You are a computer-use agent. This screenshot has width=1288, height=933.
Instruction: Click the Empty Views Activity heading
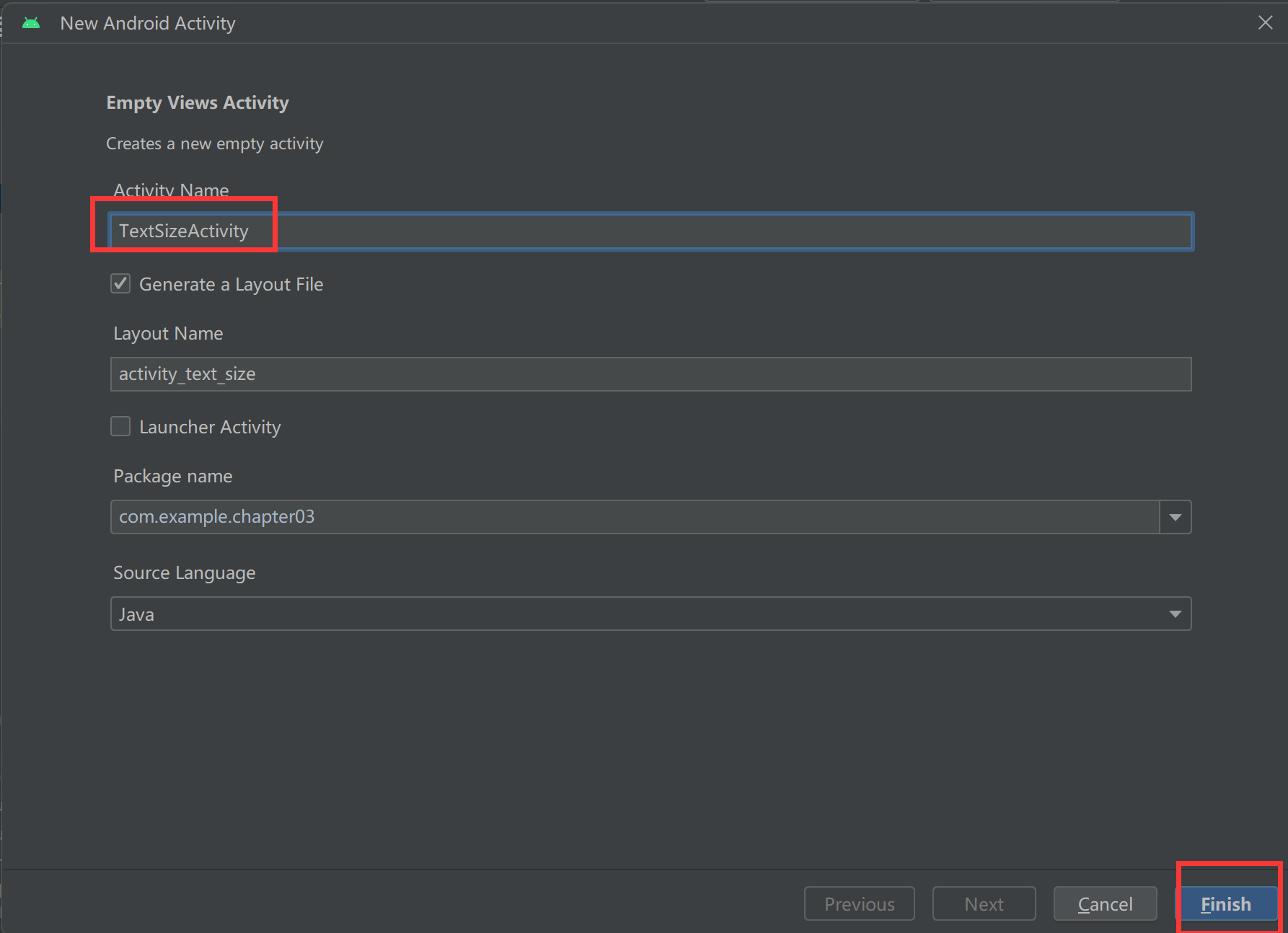coord(198,102)
